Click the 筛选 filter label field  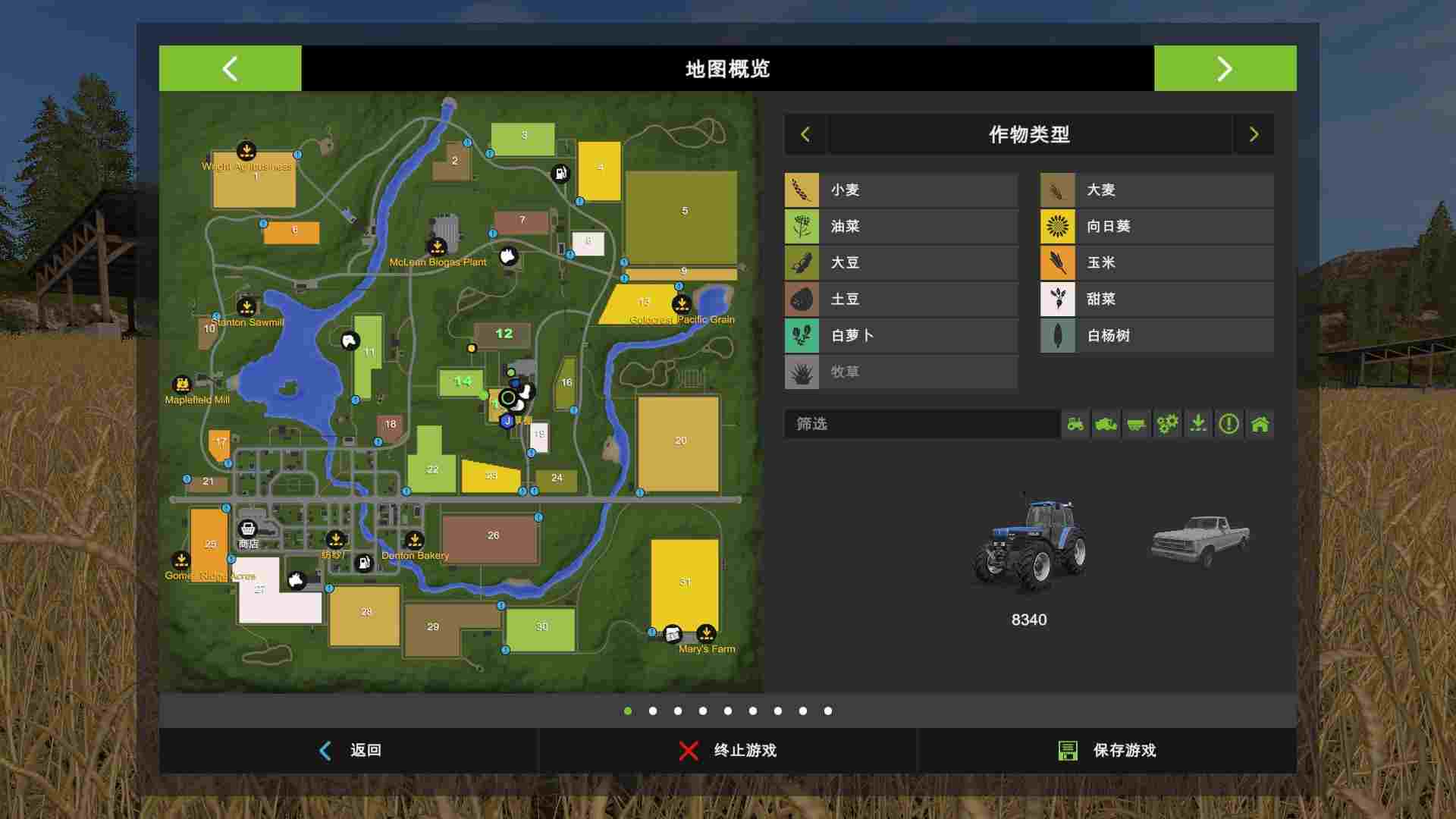click(x=921, y=424)
